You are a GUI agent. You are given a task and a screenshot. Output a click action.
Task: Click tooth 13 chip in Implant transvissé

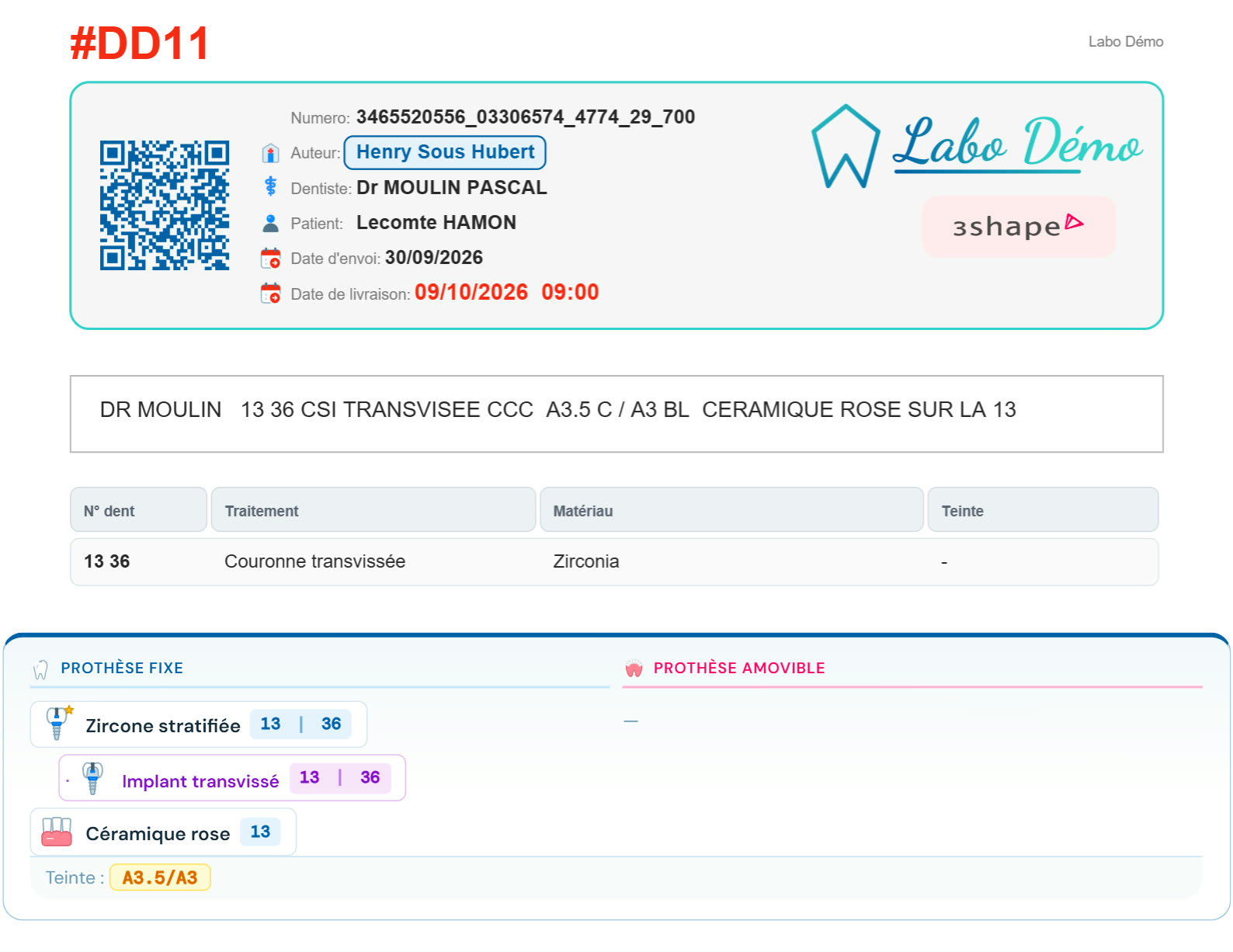[309, 777]
